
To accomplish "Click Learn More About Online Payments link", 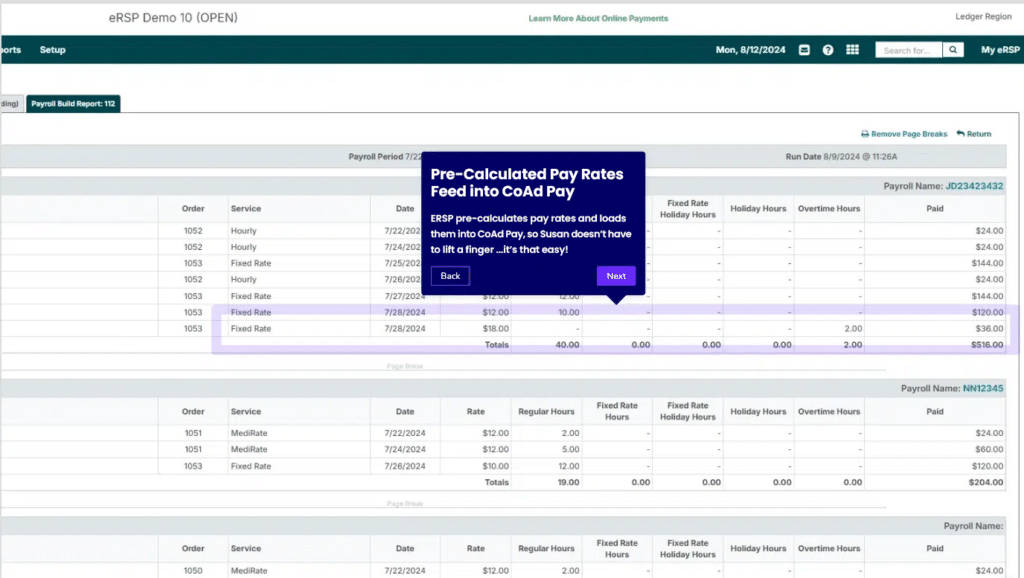I will click(x=598, y=18).
